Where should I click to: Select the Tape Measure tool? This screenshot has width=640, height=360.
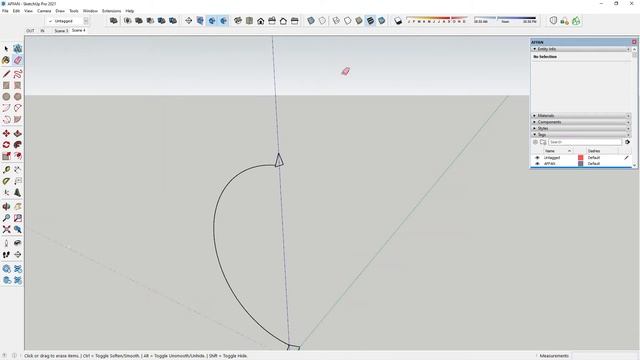[6, 169]
